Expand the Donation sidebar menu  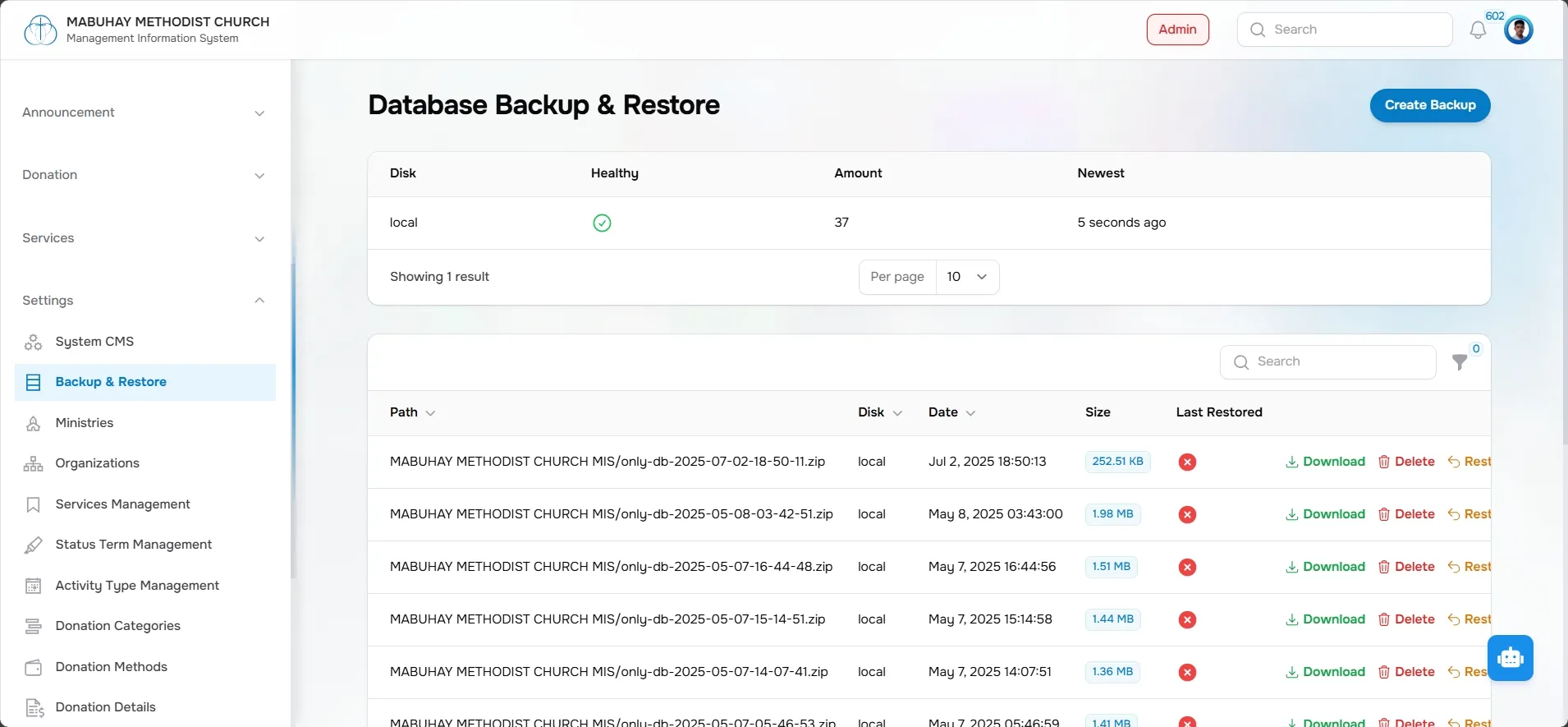click(144, 175)
